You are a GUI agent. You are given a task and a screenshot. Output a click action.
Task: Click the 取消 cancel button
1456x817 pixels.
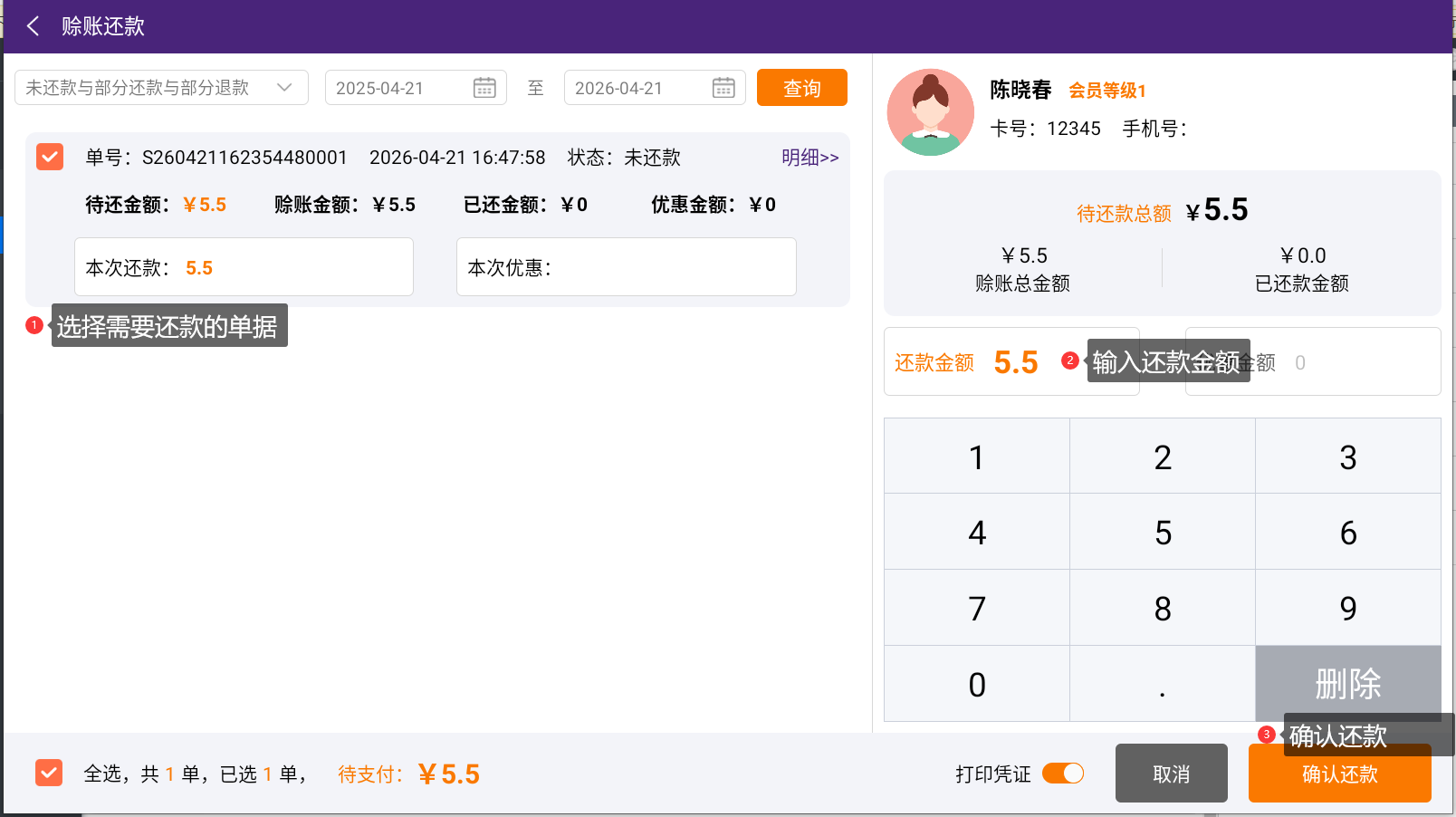point(1171,774)
